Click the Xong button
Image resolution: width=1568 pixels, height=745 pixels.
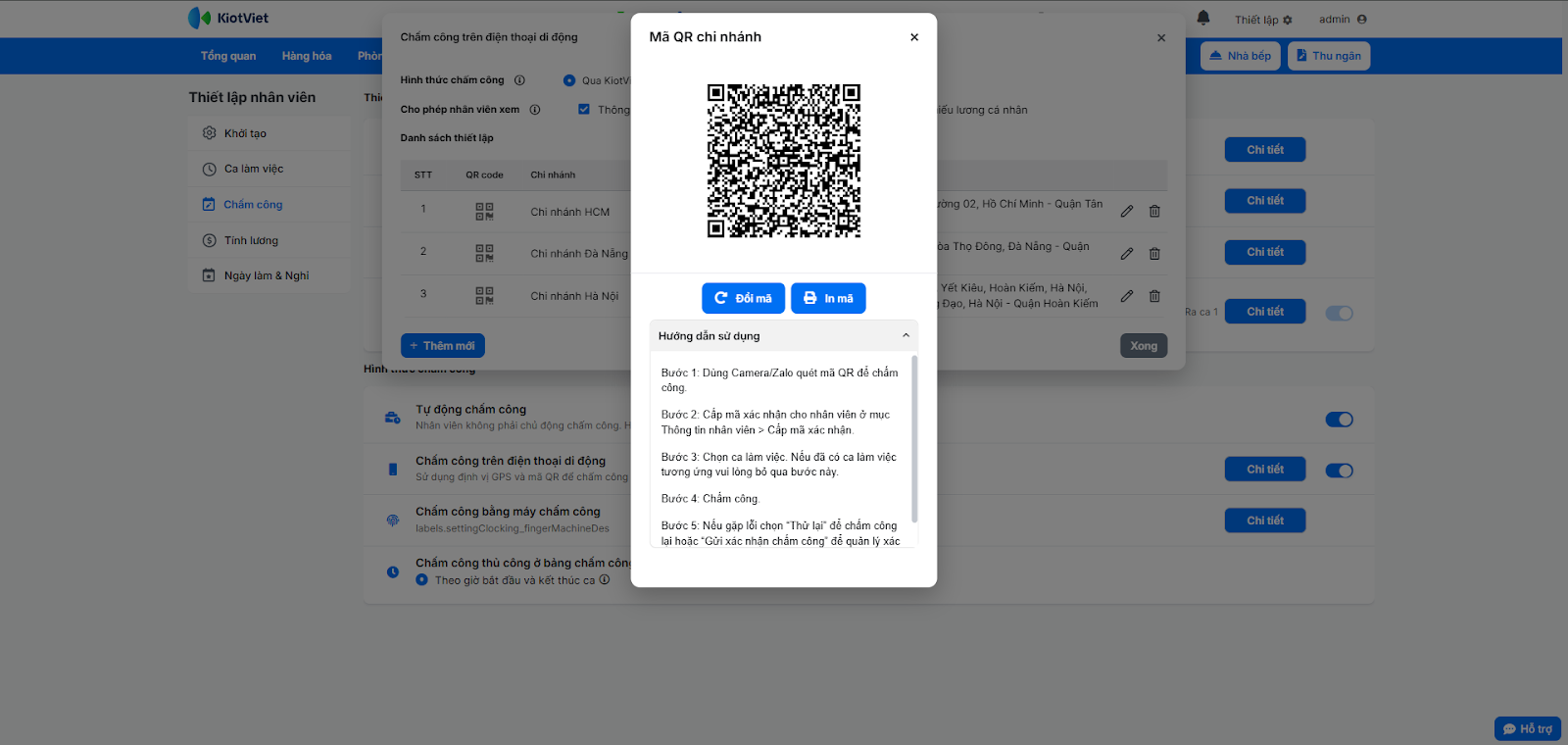(x=1144, y=346)
